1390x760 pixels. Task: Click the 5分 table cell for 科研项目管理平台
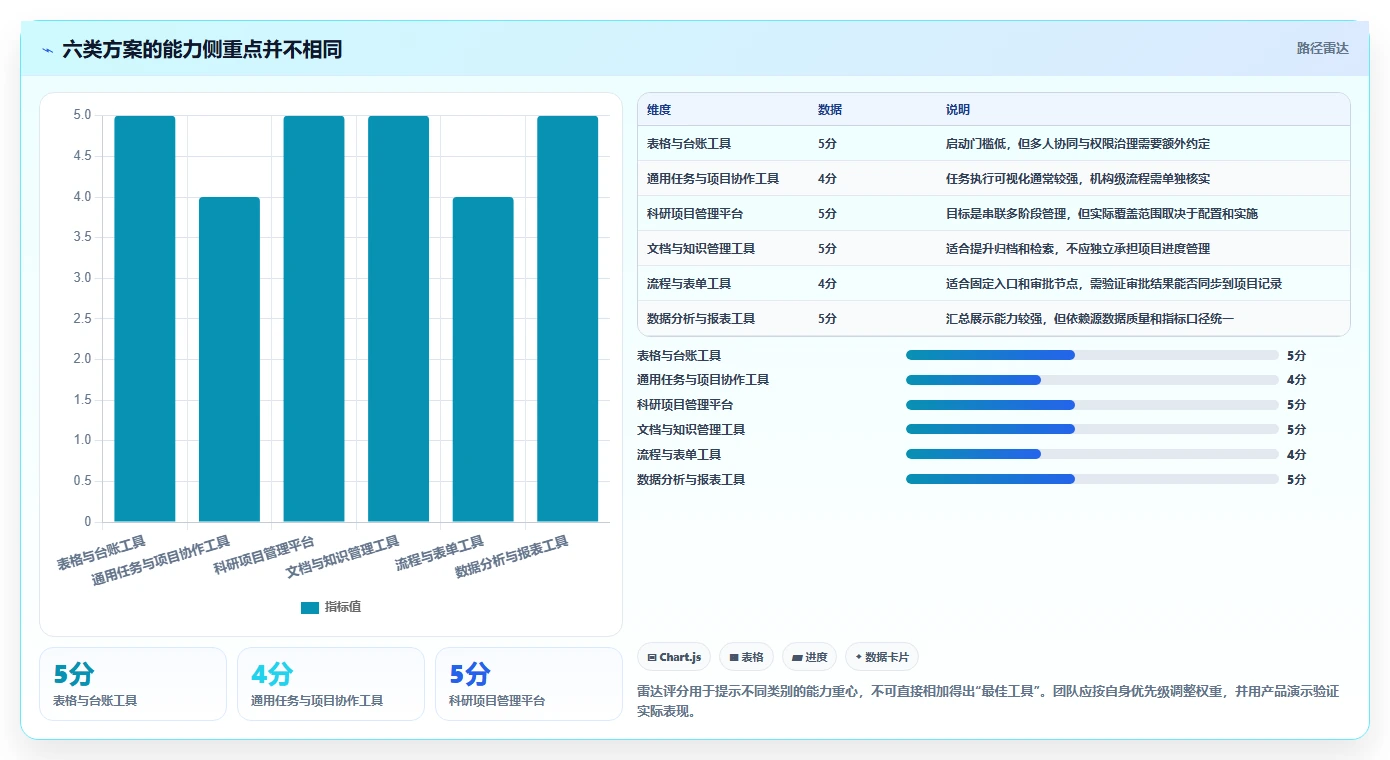(827, 214)
